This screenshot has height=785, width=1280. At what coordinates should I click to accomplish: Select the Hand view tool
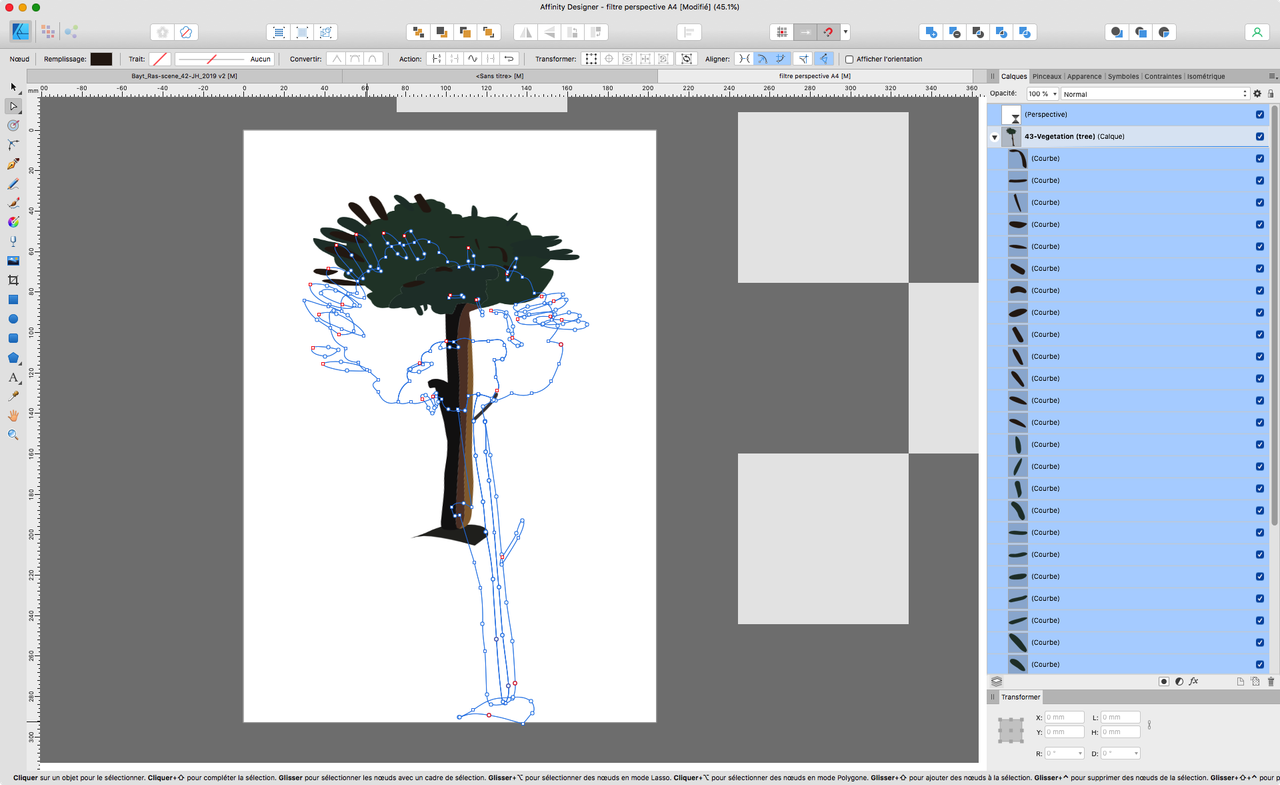tap(13, 415)
